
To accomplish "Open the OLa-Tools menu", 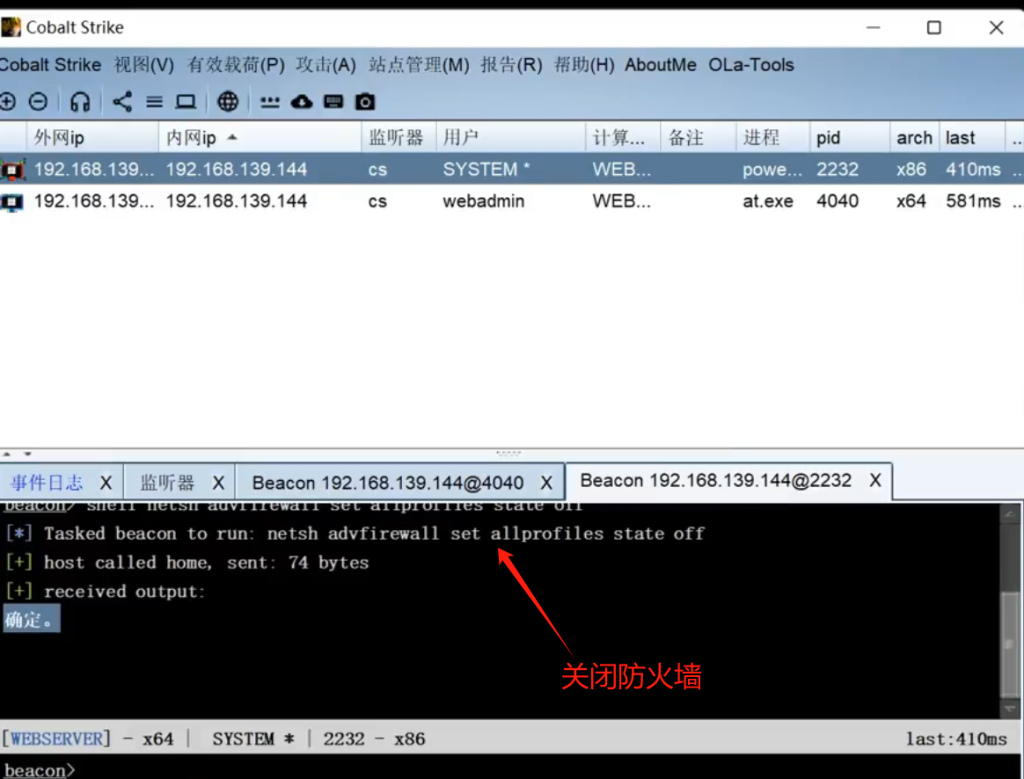I will (x=751, y=65).
